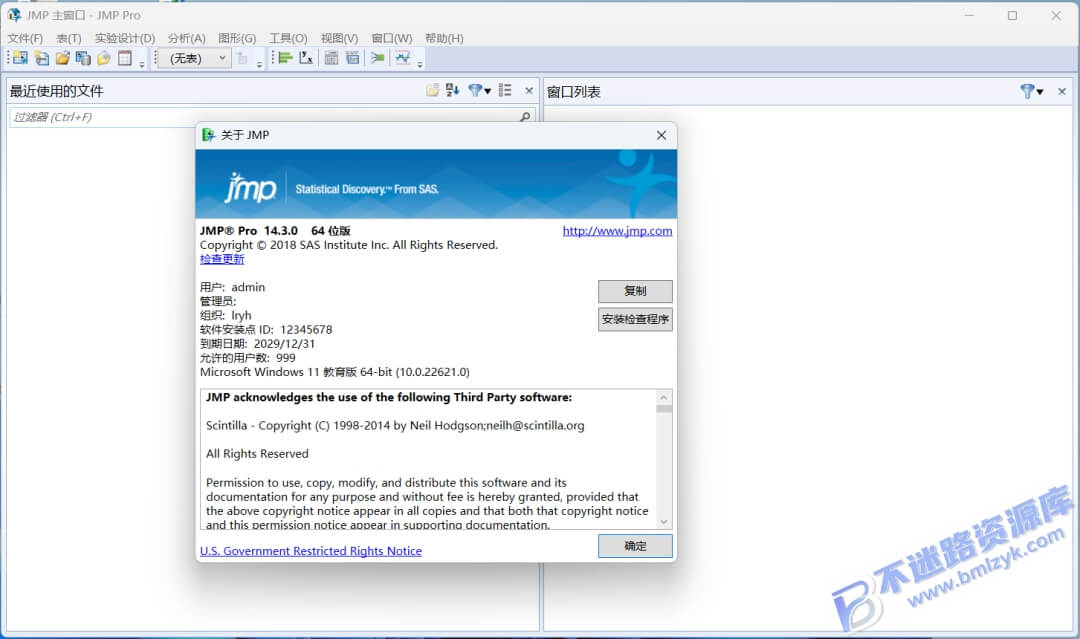
Task: Open the 实验设计(D) menu
Action: pyautogui.click(x=125, y=39)
